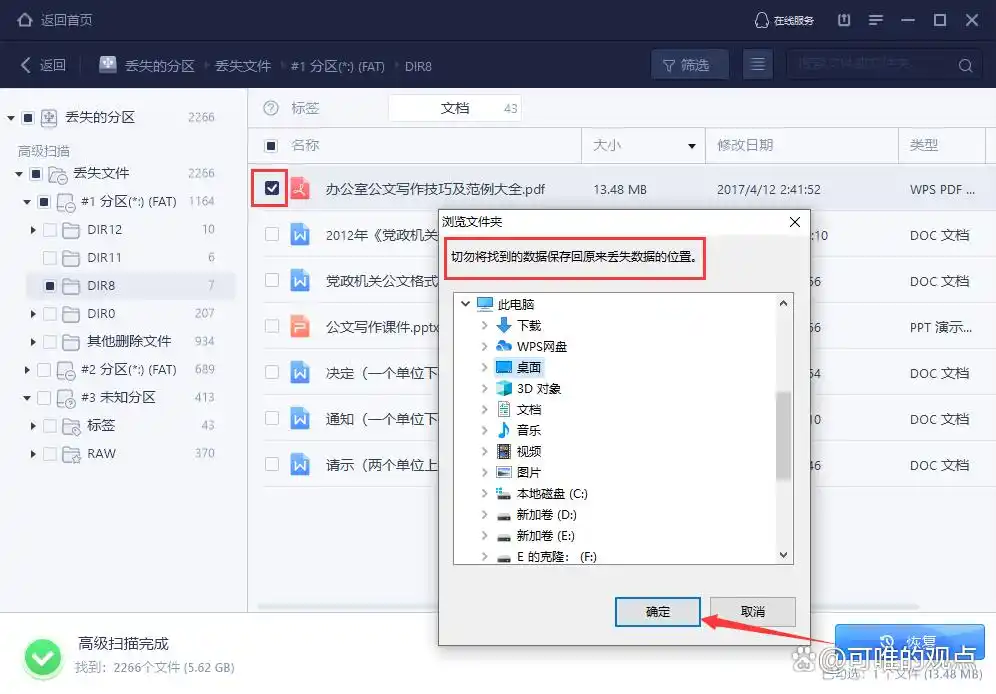996x694 pixels.
Task: Click the 返回首页 link
Action: coord(67,20)
